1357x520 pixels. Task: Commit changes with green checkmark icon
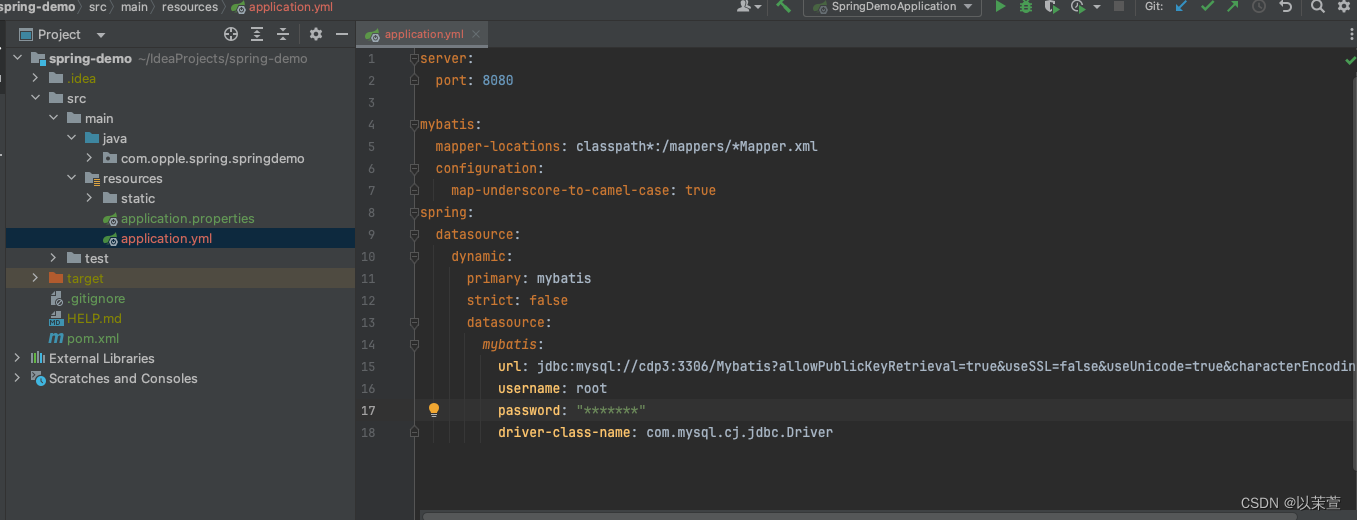1207,7
